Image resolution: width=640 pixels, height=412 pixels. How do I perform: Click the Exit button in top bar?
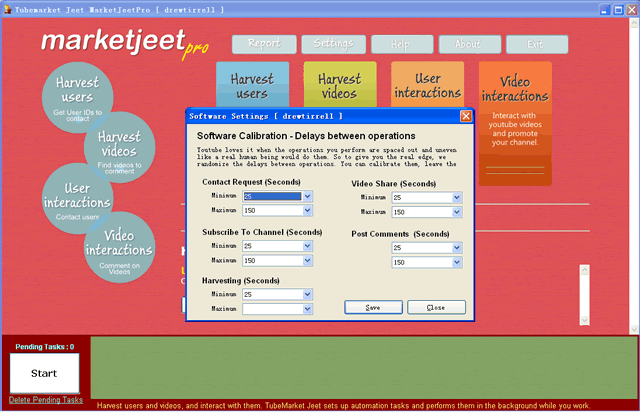pyautogui.click(x=537, y=44)
